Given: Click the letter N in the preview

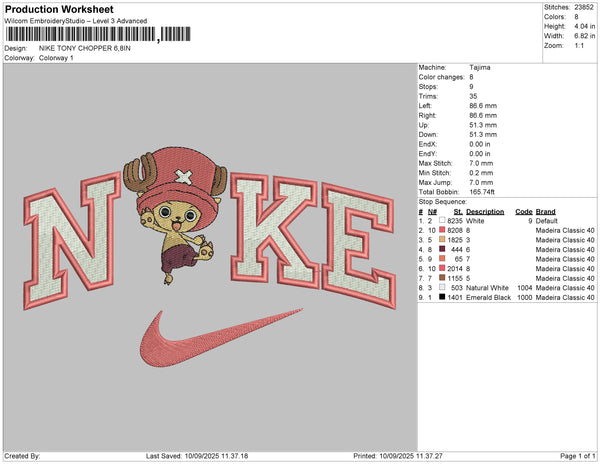Looking at the screenshot, I should point(73,240).
